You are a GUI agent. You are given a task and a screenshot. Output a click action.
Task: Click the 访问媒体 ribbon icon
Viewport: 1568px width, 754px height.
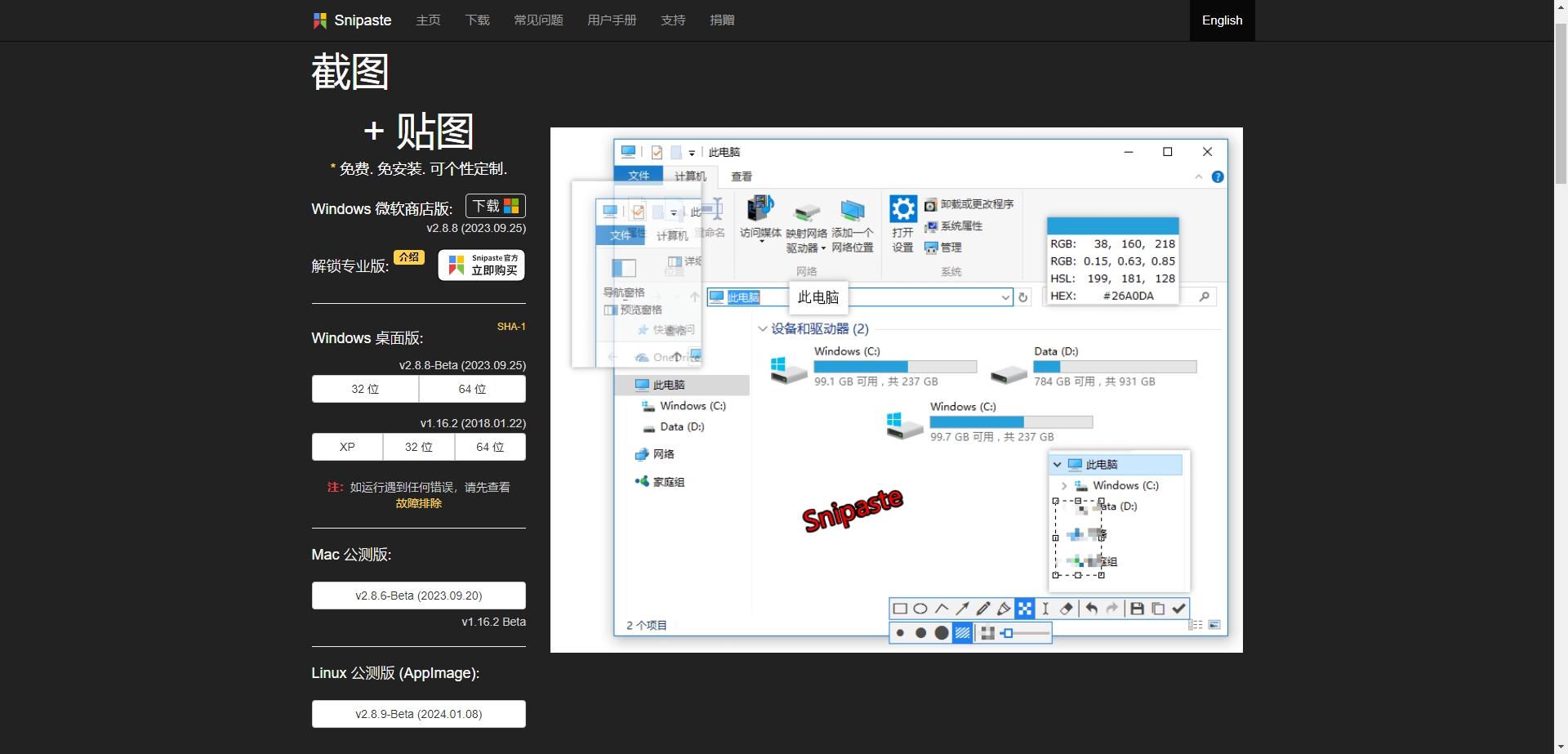coord(760,218)
